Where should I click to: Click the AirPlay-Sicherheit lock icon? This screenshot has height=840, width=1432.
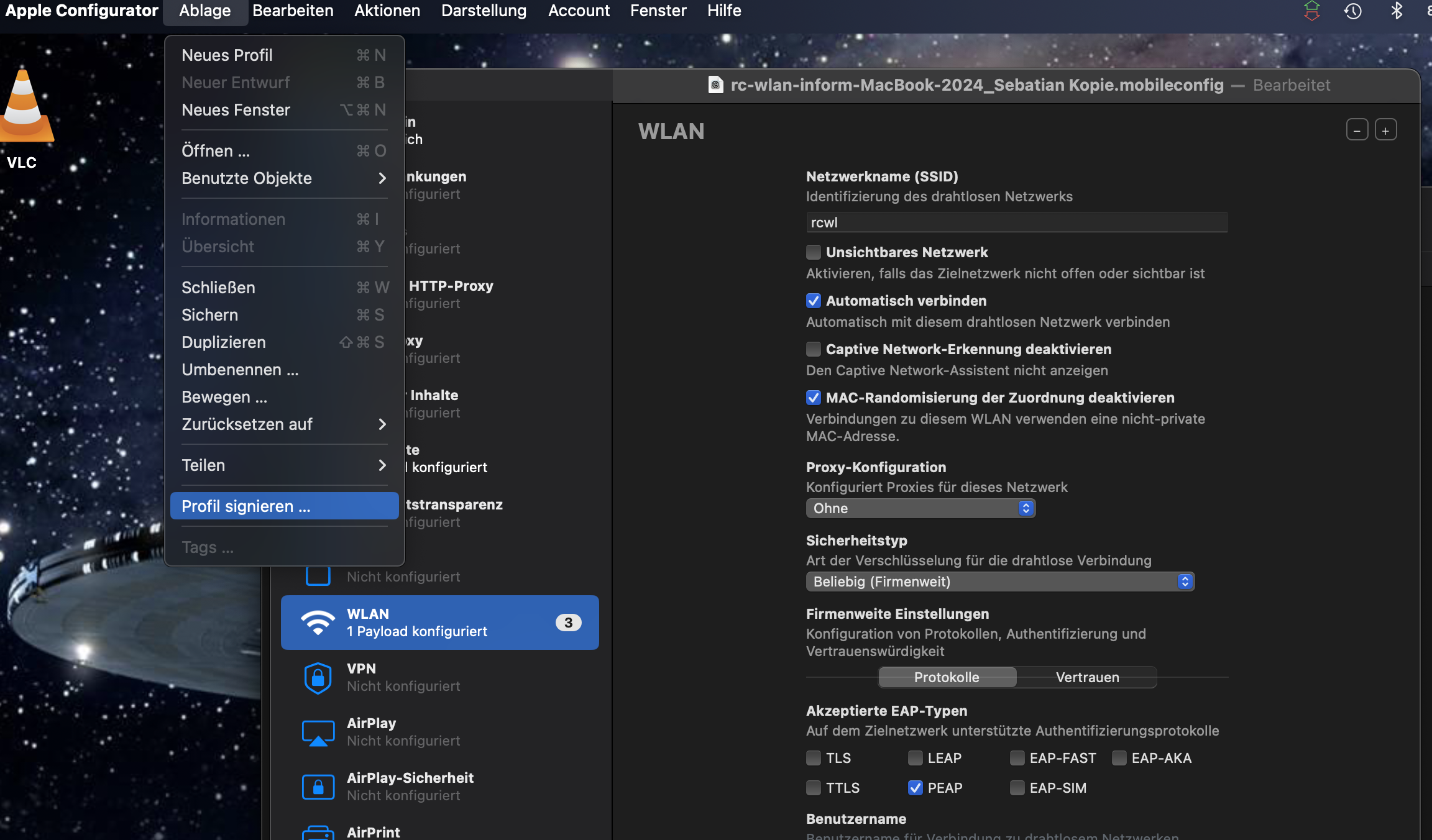tap(318, 787)
